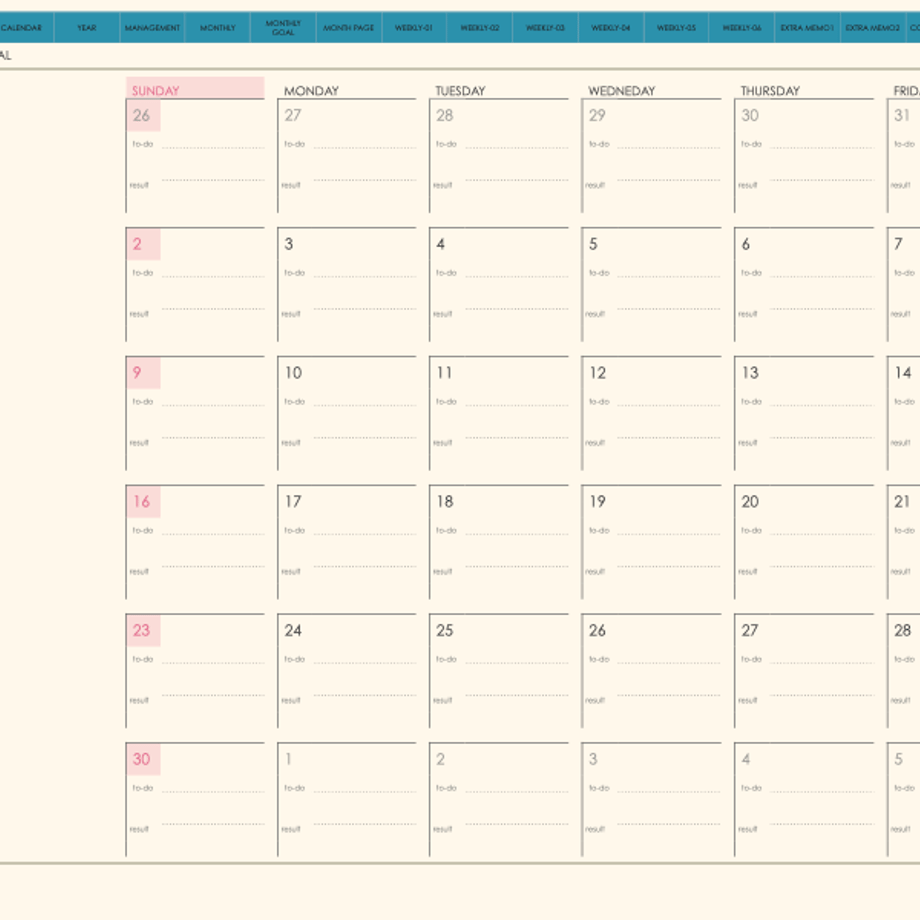Select the MONTH PAGE tab
The height and width of the screenshot is (920, 920).
click(x=349, y=28)
